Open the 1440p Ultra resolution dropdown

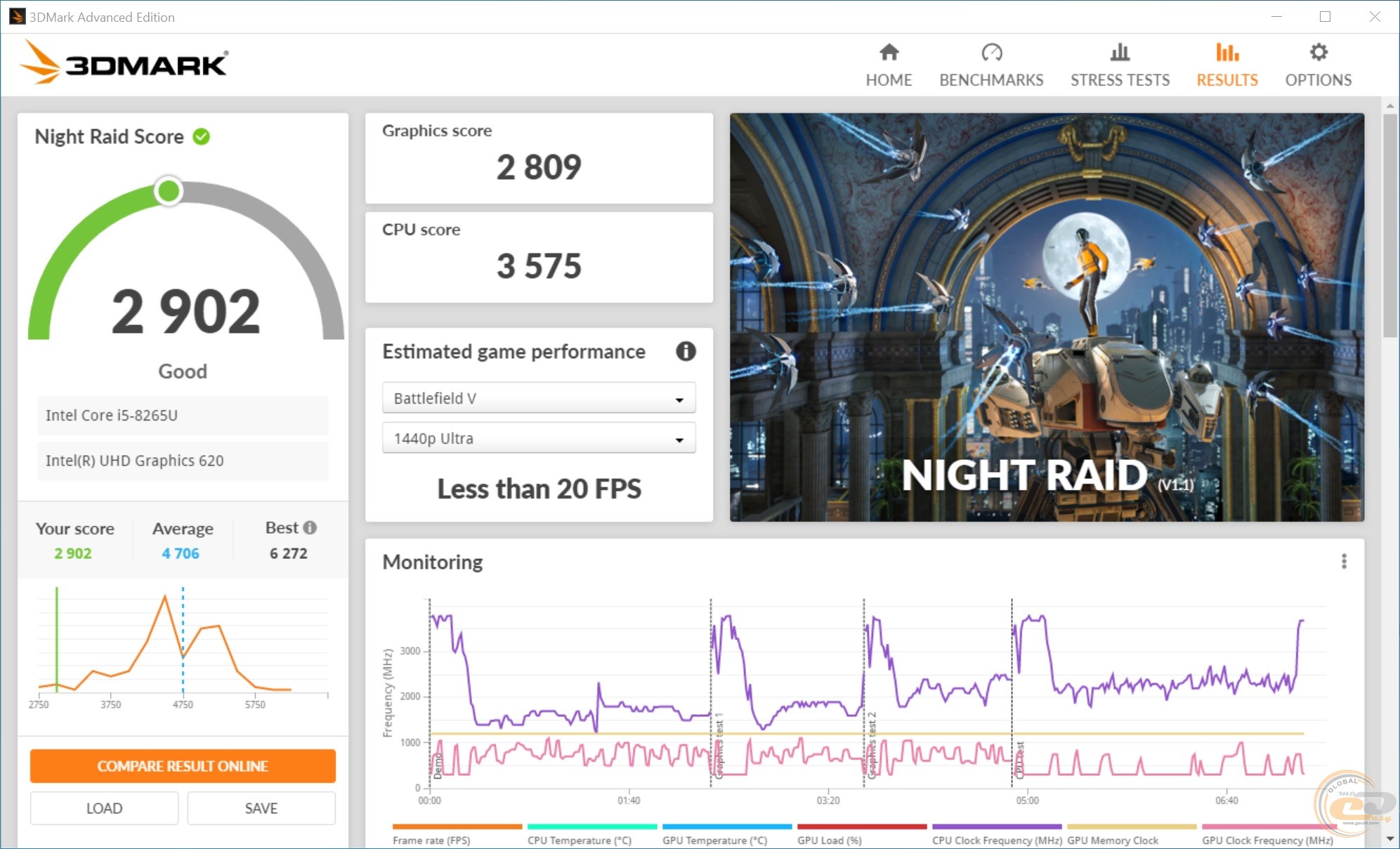tap(539, 438)
